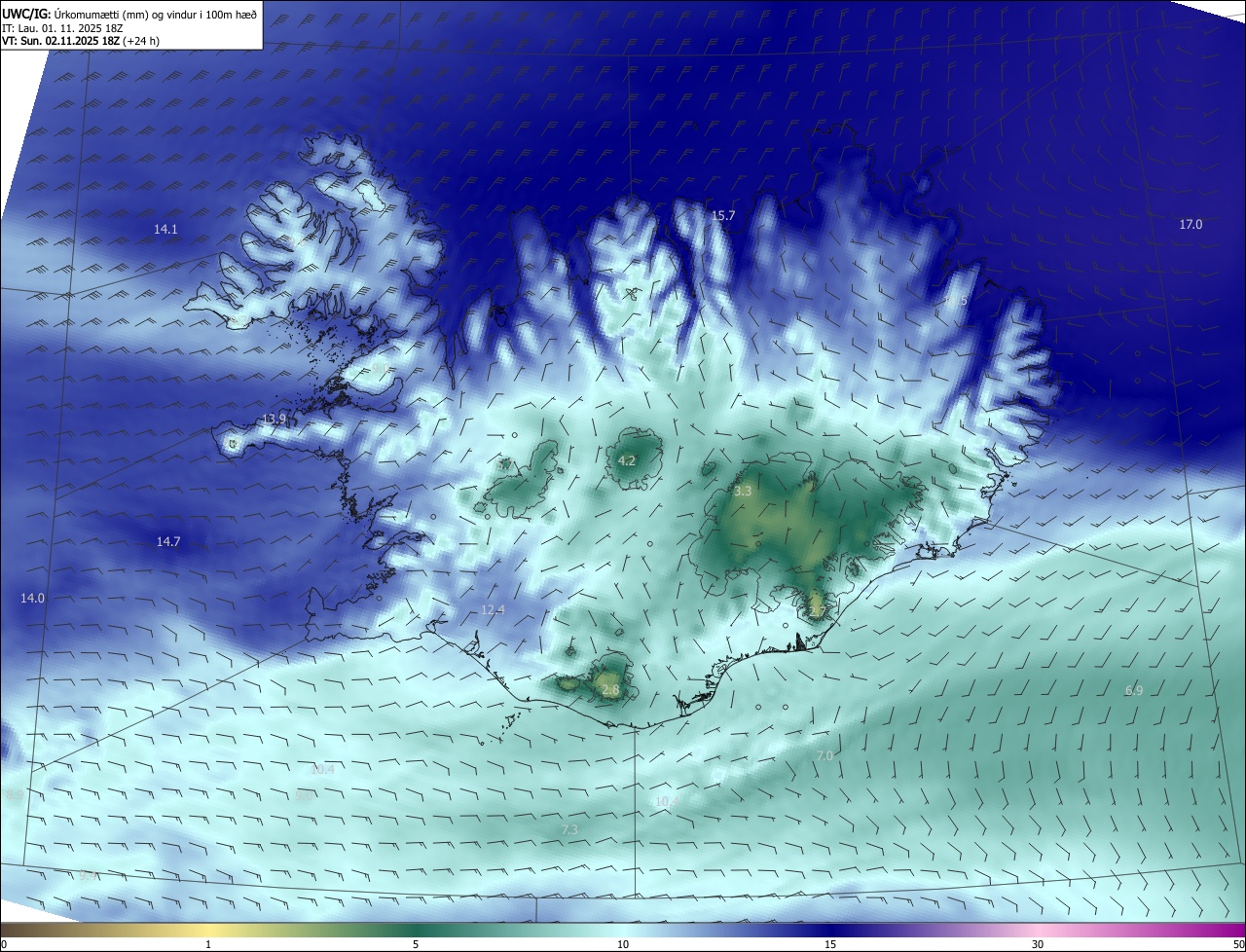Click the 17.0 value label

coord(1191,225)
